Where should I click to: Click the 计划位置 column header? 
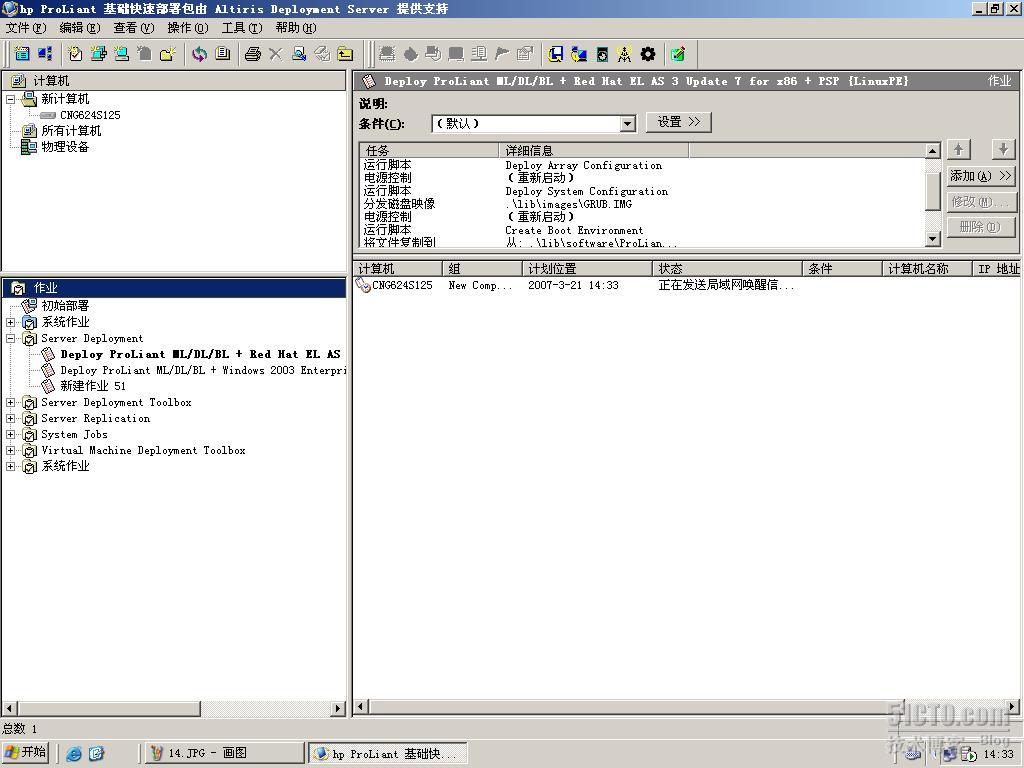(x=587, y=268)
